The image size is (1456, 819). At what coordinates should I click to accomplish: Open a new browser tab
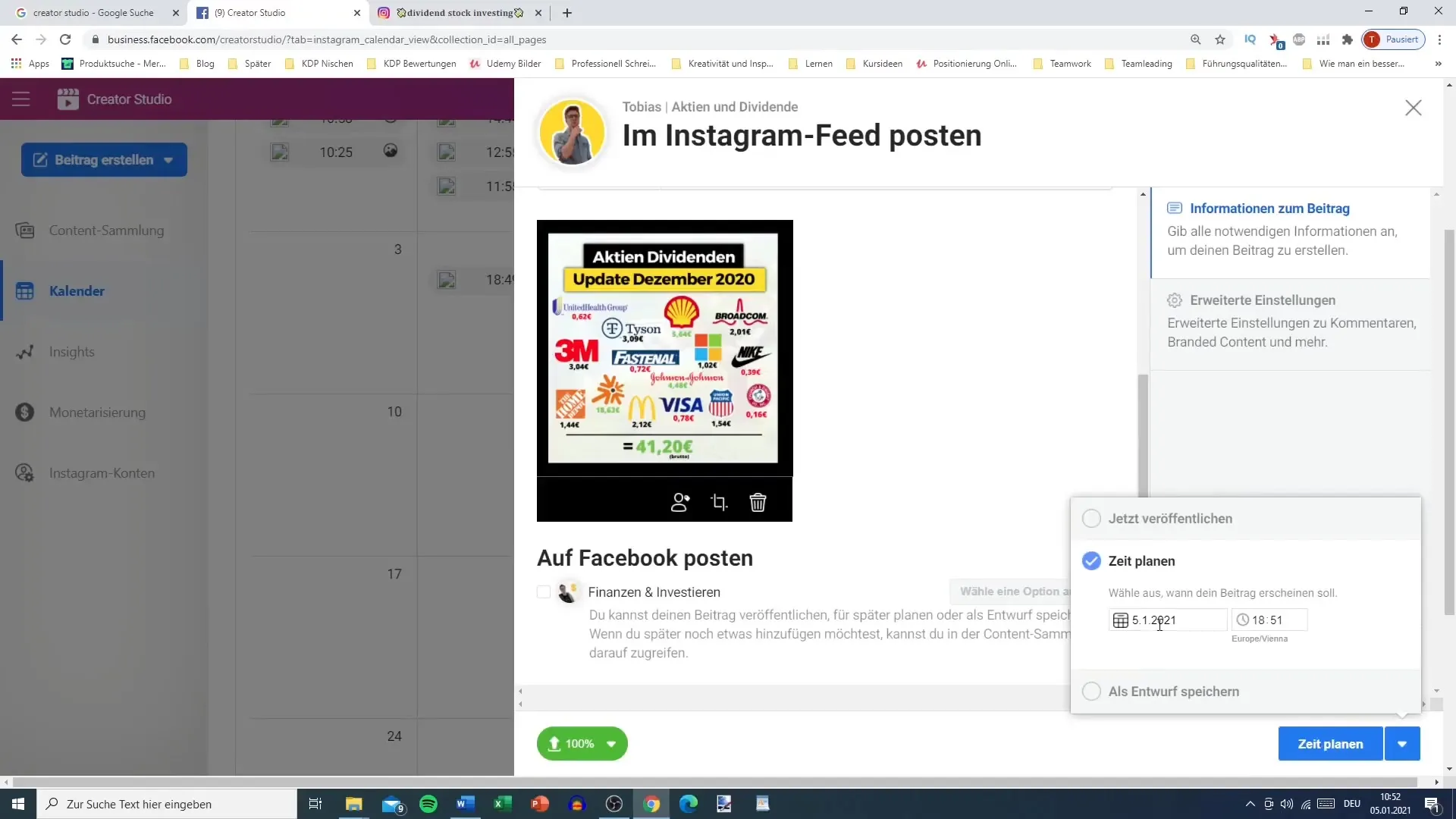(567, 13)
